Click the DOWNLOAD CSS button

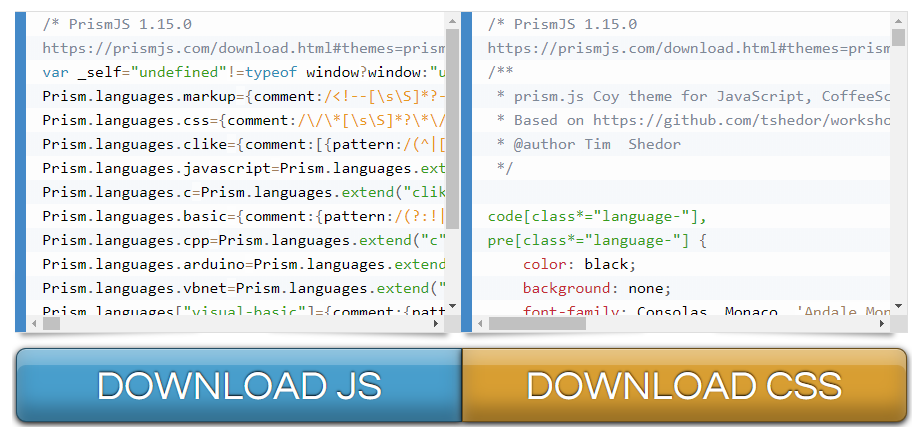coord(685,385)
